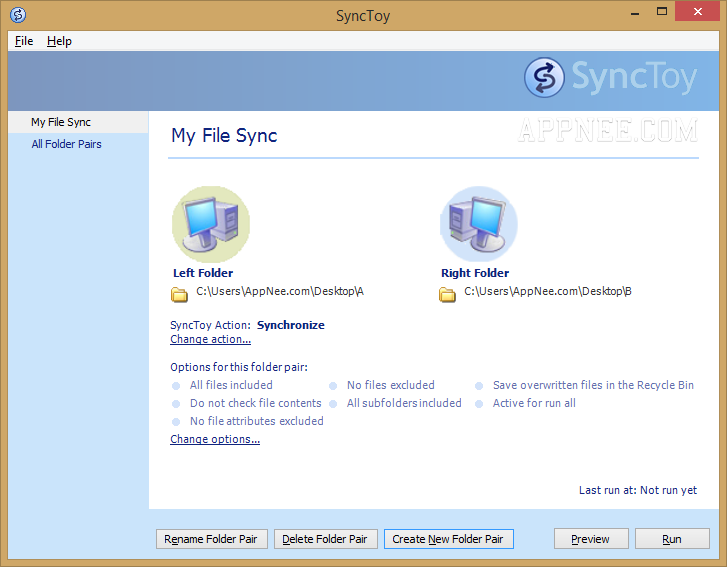Click the Synchronize action text
727x567 pixels.
[291, 325]
